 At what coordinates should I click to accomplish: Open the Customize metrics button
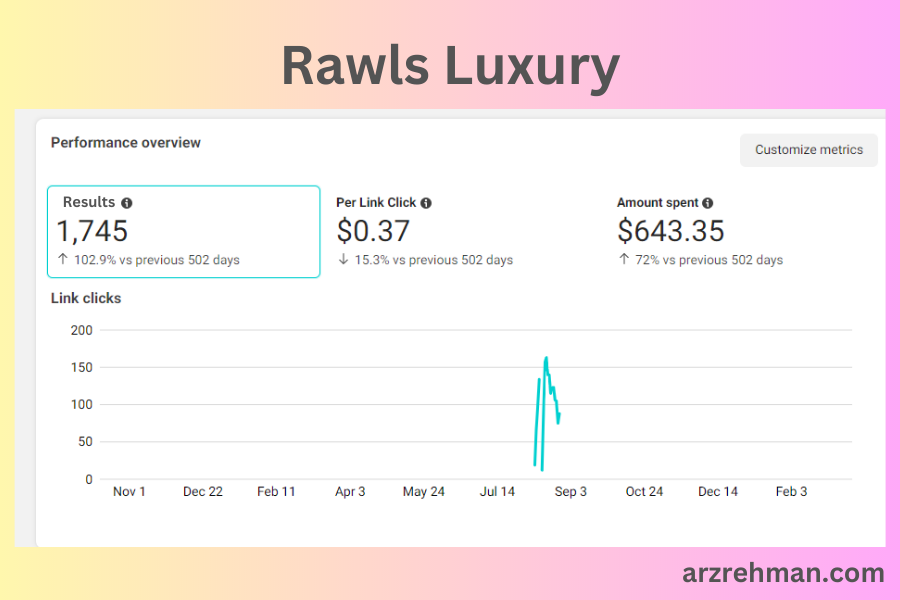pos(808,150)
